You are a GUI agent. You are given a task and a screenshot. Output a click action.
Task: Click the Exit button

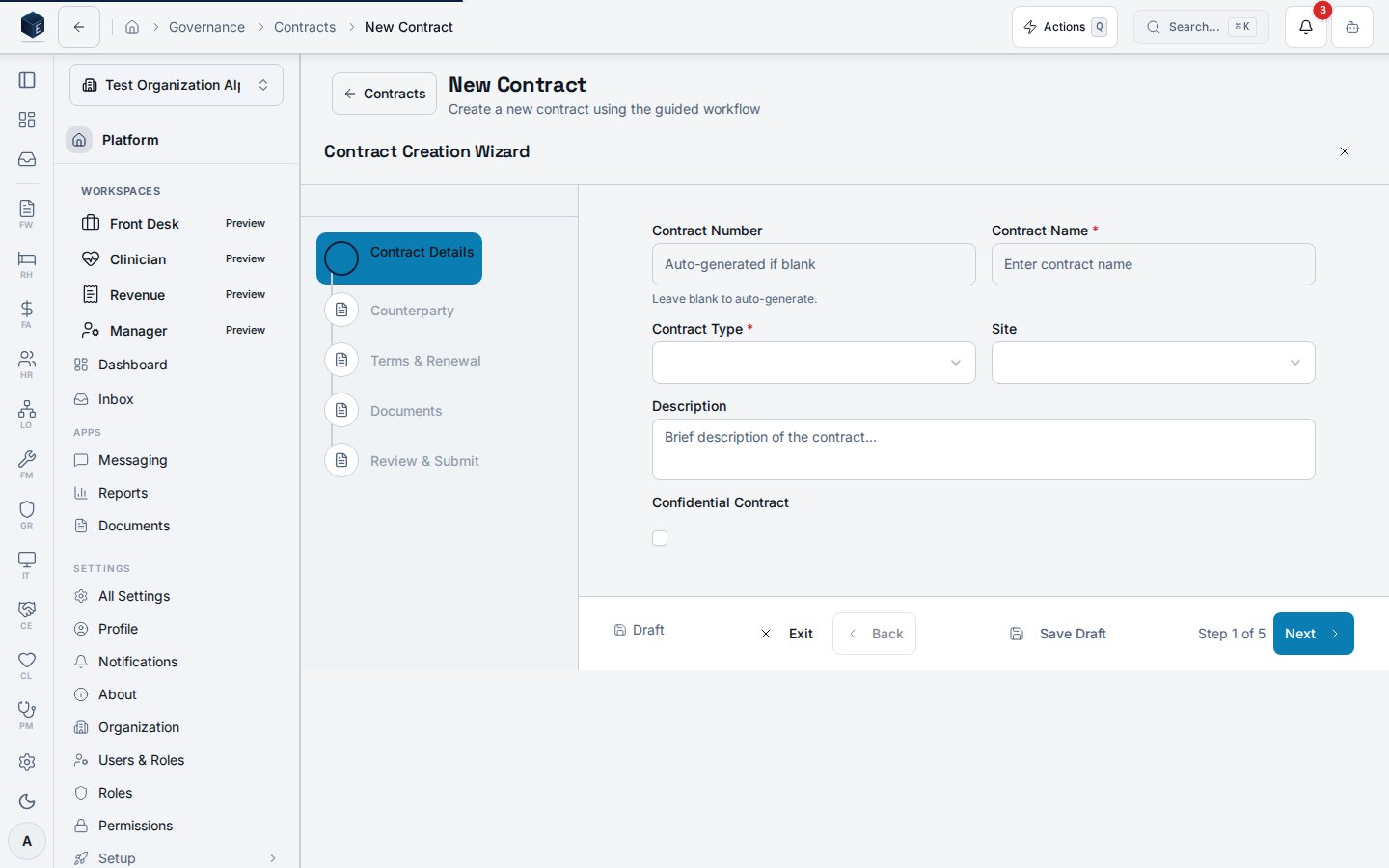(x=787, y=634)
